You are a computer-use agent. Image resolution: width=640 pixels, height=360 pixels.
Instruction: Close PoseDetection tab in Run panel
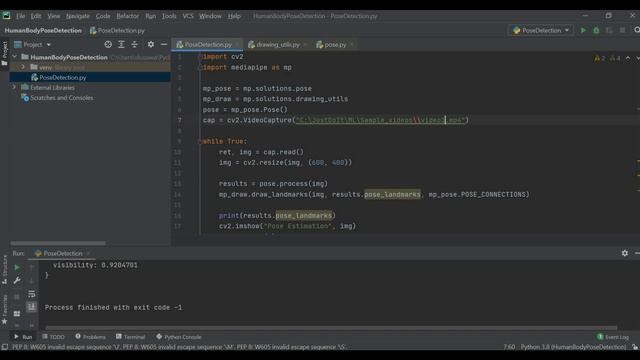click(88, 253)
